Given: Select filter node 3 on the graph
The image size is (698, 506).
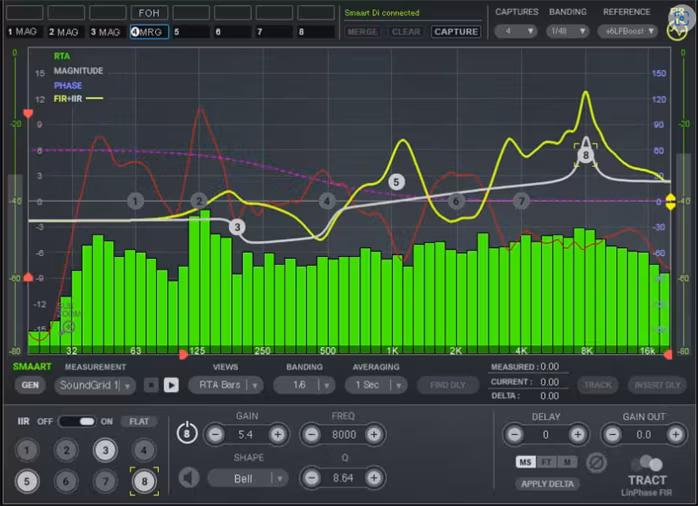Looking at the screenshot, I should (x=237, y=227).
